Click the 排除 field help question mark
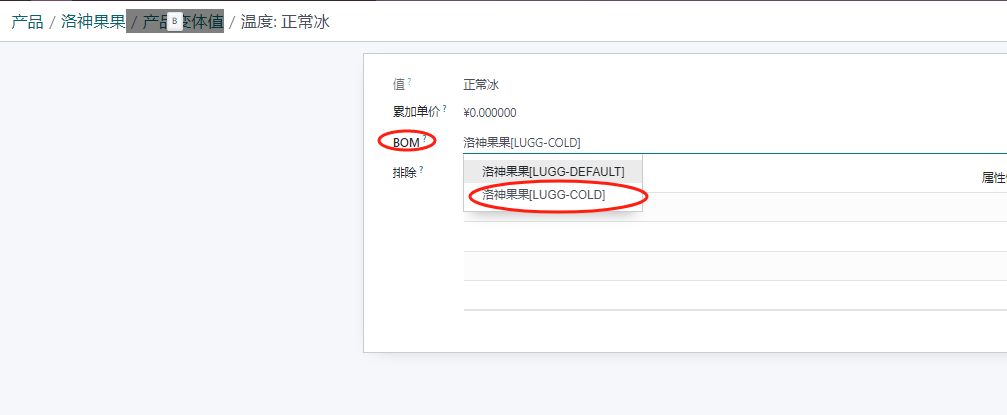This screenshot has width=1007, height=415. point(422,169)
